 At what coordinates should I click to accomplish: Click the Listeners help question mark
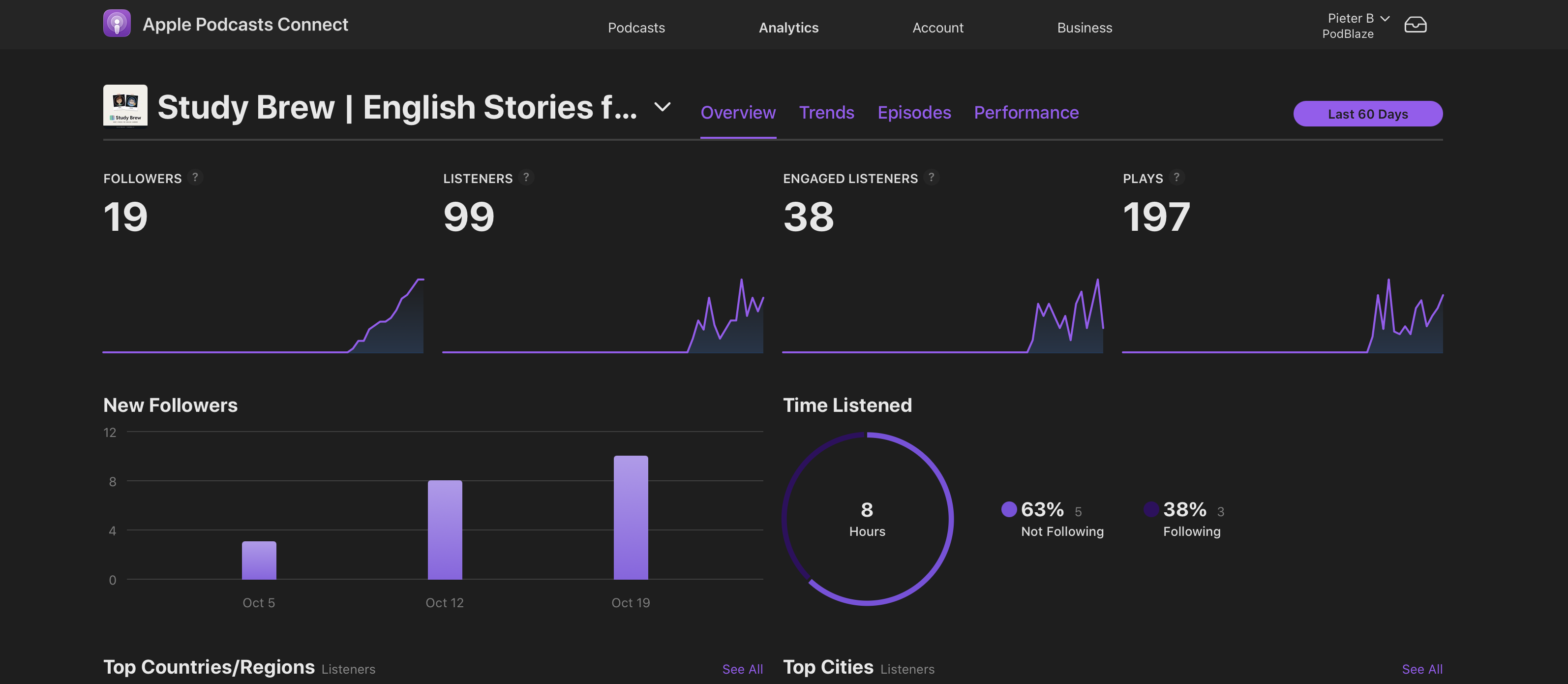coord(526,177)
